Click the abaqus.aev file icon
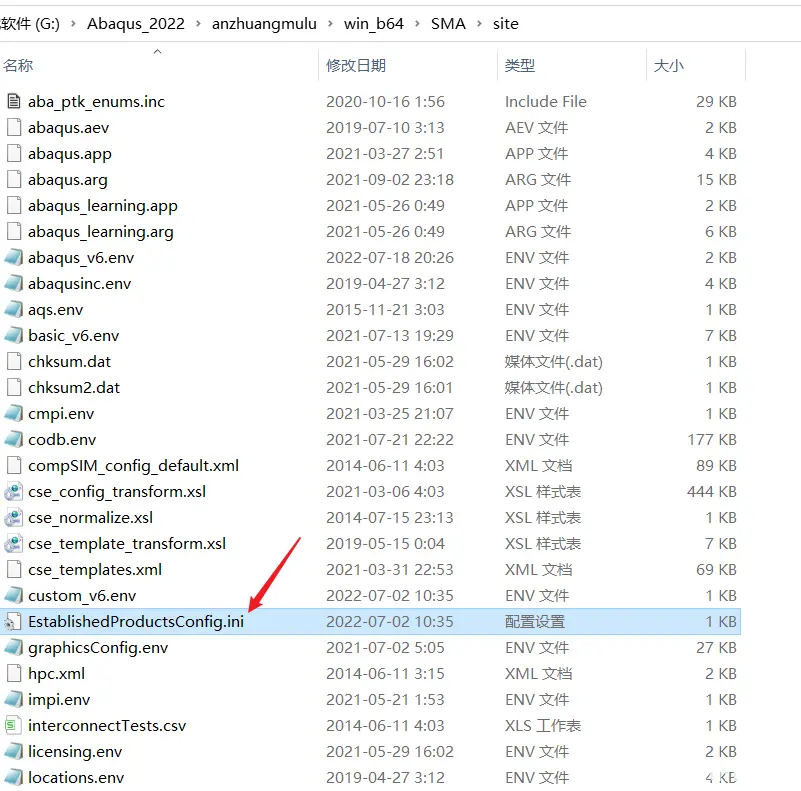This screenshot has width=801, height=791. tap(14, 127)
